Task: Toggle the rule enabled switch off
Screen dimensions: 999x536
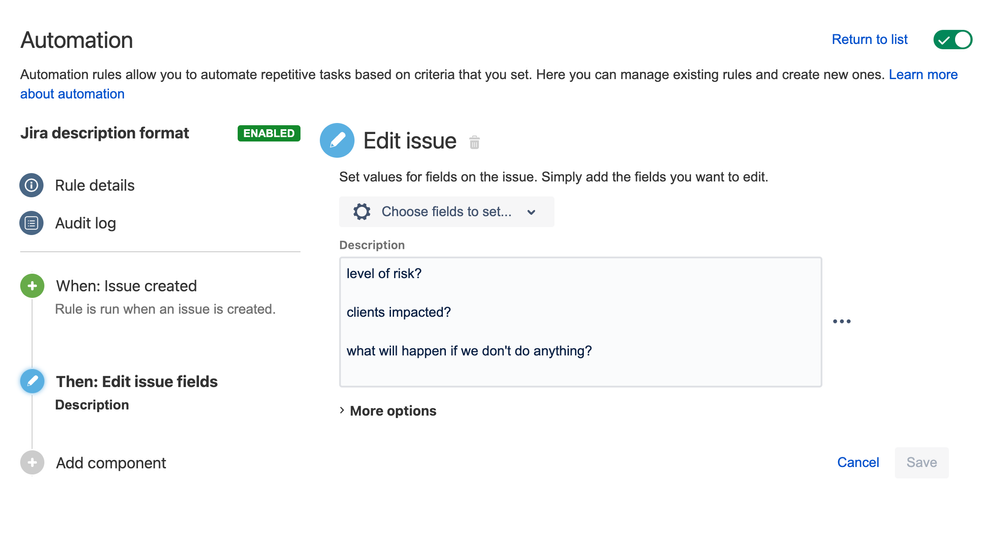Action: pyautogui.click(x=952, y=40)
